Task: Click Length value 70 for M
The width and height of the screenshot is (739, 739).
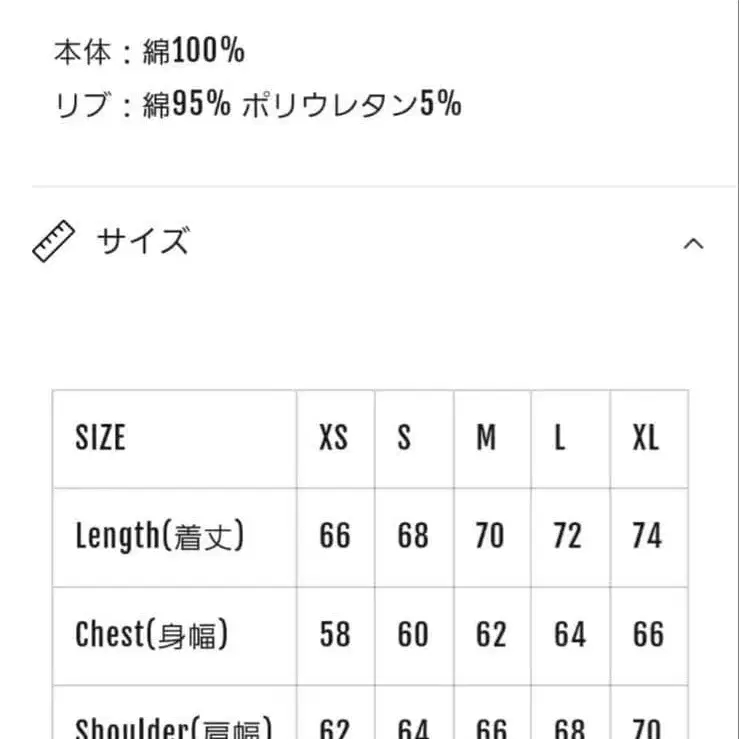Action: point(489,536)
